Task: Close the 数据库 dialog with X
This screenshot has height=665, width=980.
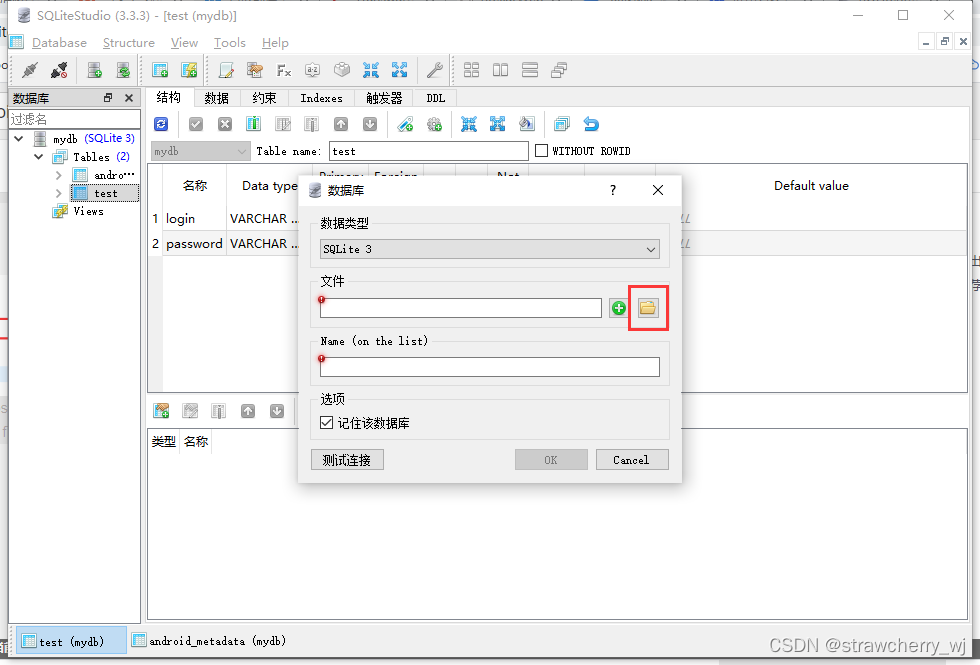Action: point(658,190)
